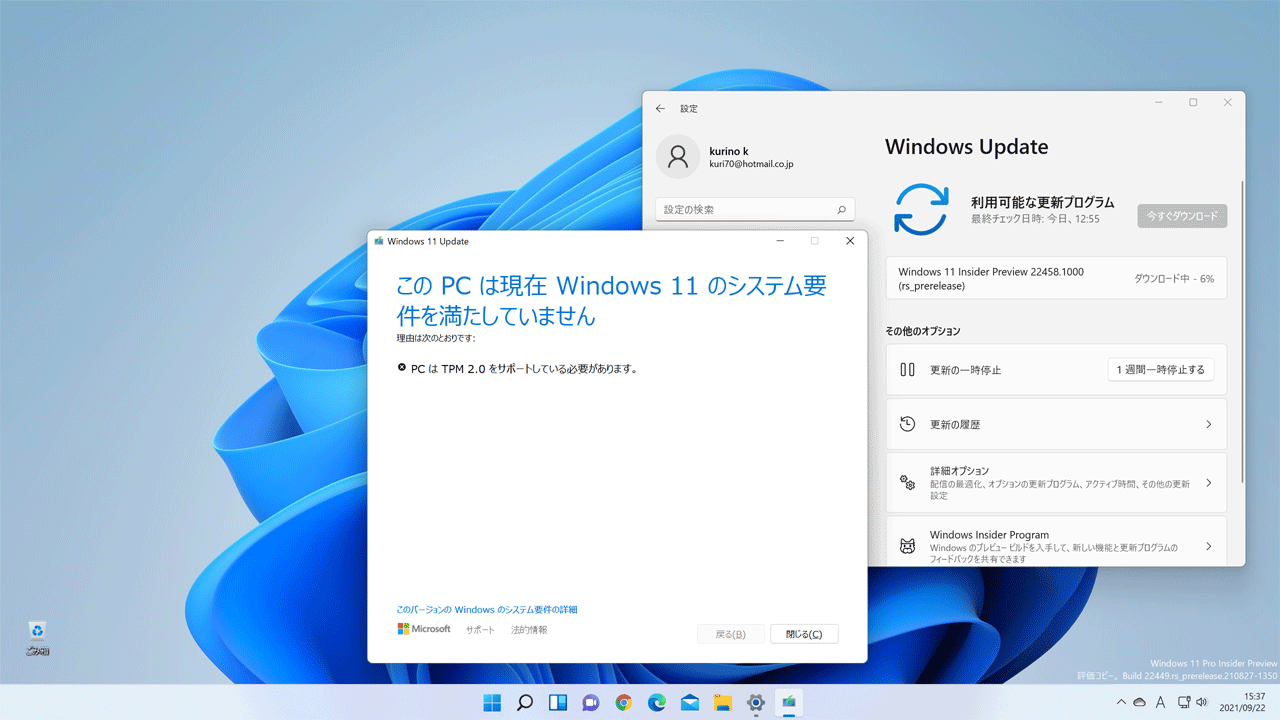This screenshot has width=1280, height=720.
Task: Click Windows Update sync arrows icon
Action: coord(920,209)
